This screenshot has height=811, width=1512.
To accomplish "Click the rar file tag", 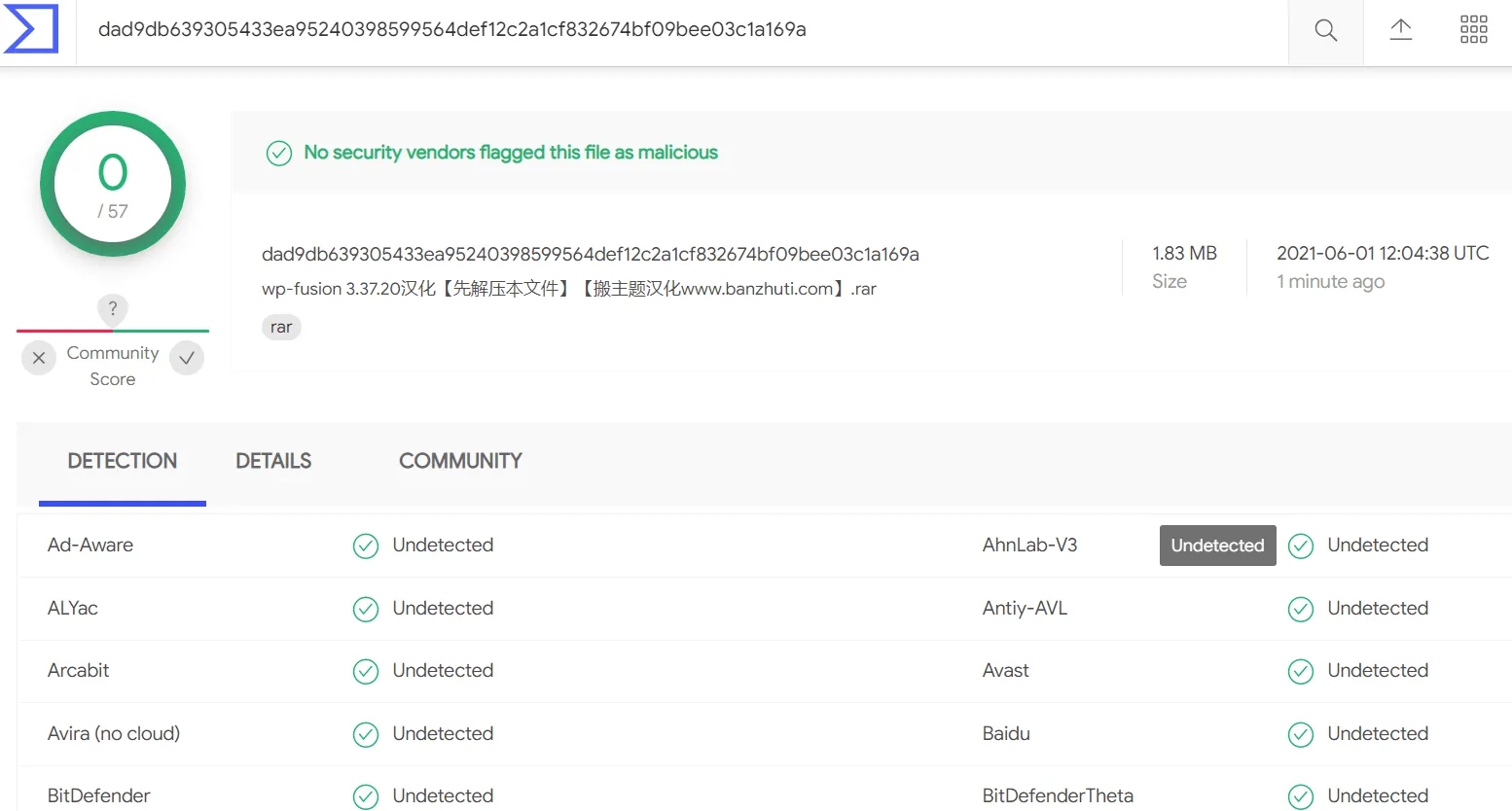I will (x=281, y=328).
